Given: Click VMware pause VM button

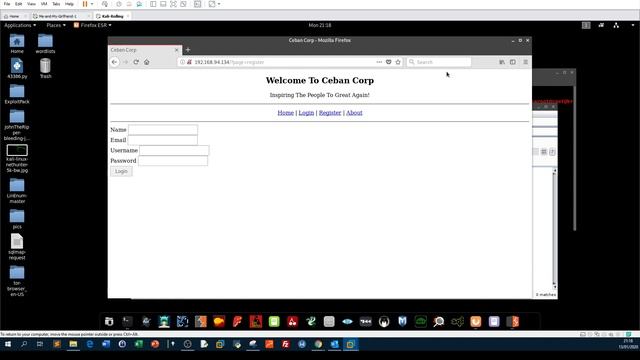Looking at the screenshot, I should [85, 4].
